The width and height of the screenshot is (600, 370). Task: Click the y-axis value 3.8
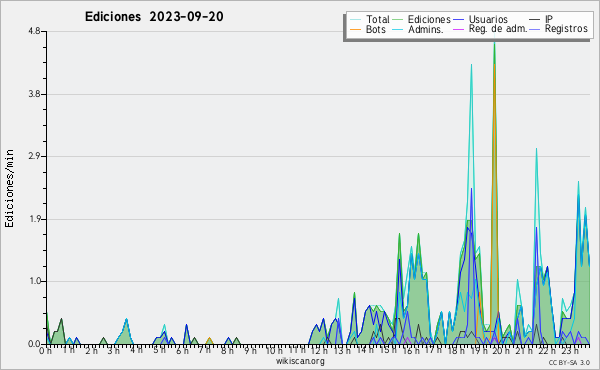[34, 94]
